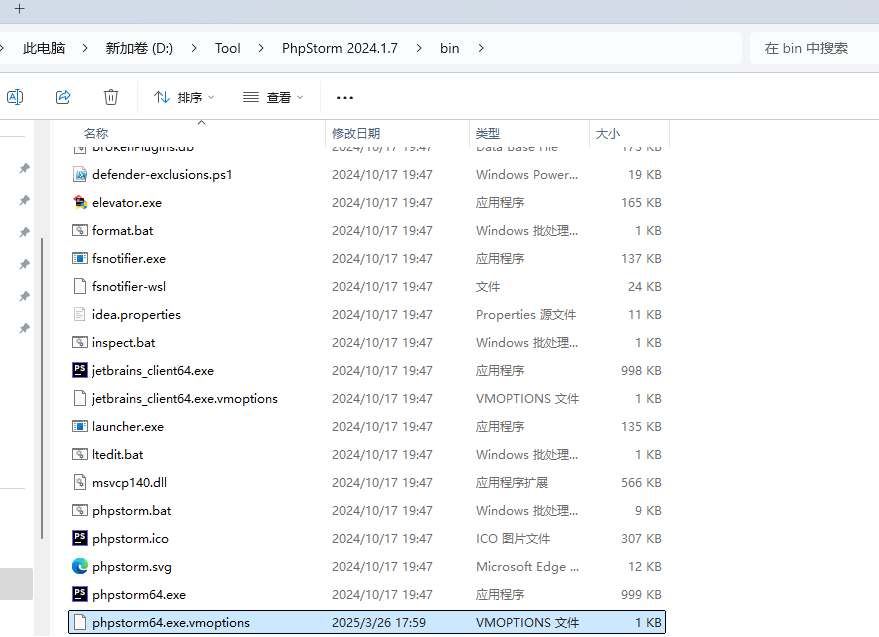Open the see more ellipsis menu
879x637 pixels.
(x=345, y=98)
